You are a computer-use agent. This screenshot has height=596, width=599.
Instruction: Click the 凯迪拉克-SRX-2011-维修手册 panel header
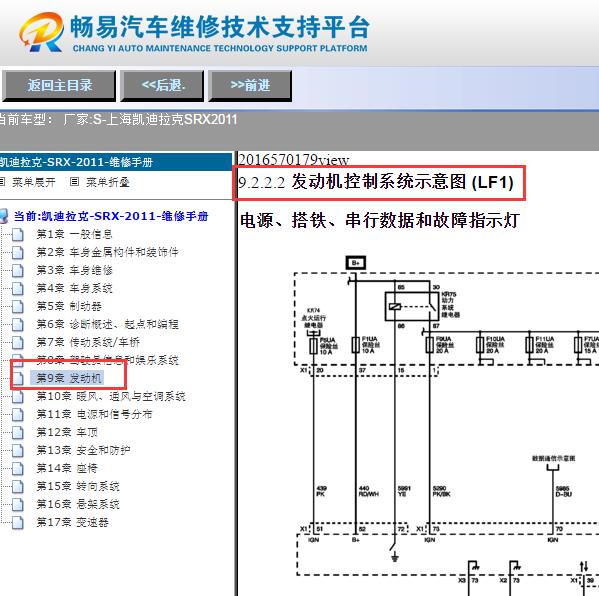[x=116, y=162]
